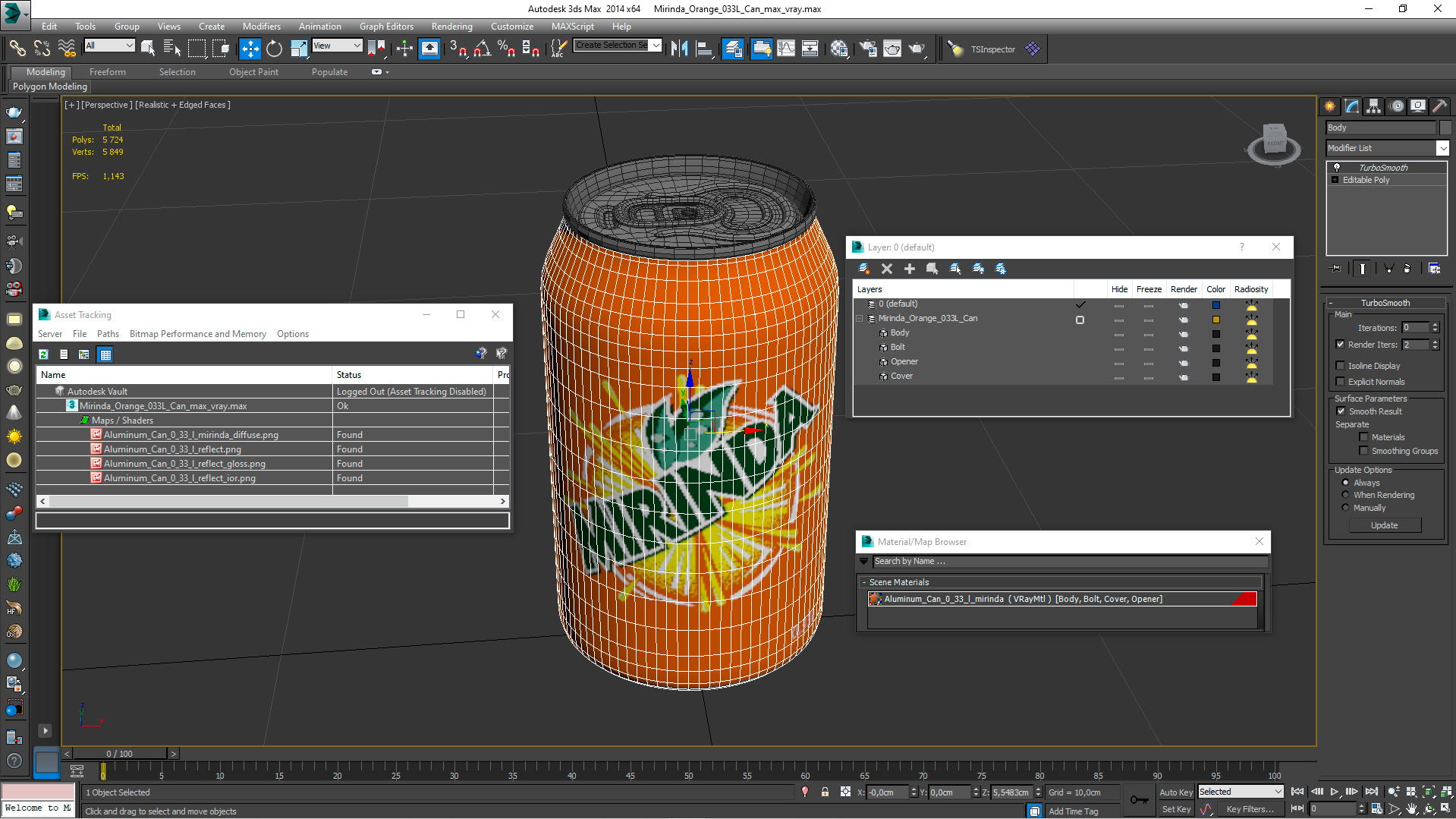Click the Auto Key button
This screenshot has height=819, width=1456.
[x=1176, y=792]
